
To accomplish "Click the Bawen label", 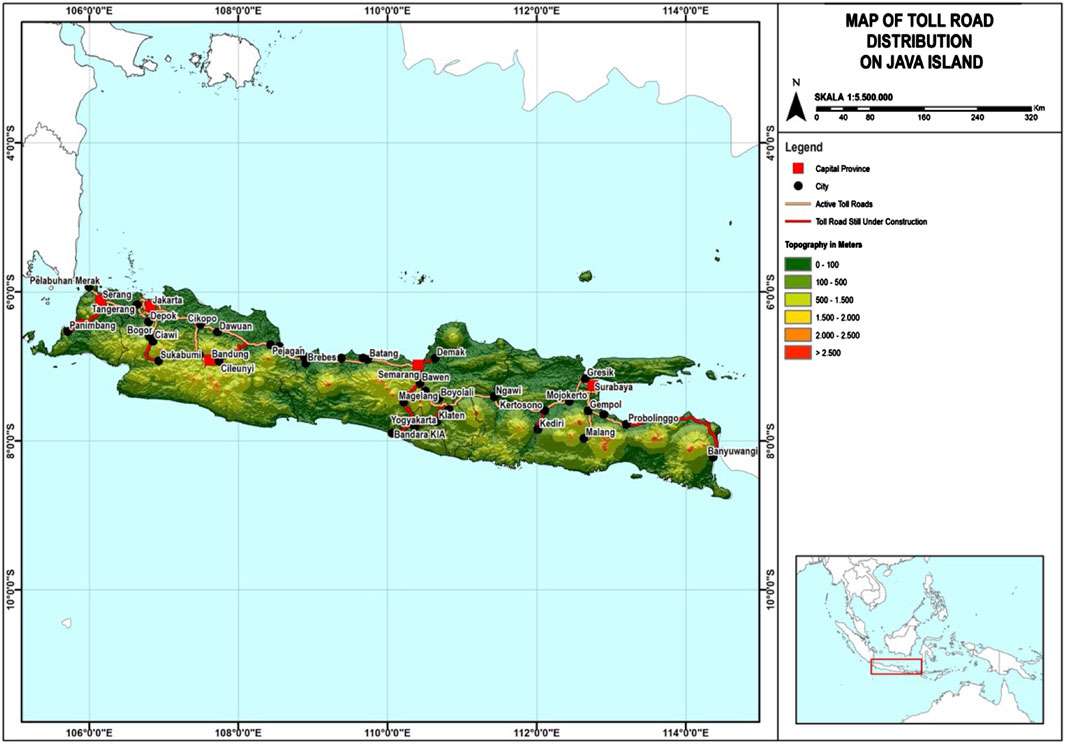I will point(435,377).
